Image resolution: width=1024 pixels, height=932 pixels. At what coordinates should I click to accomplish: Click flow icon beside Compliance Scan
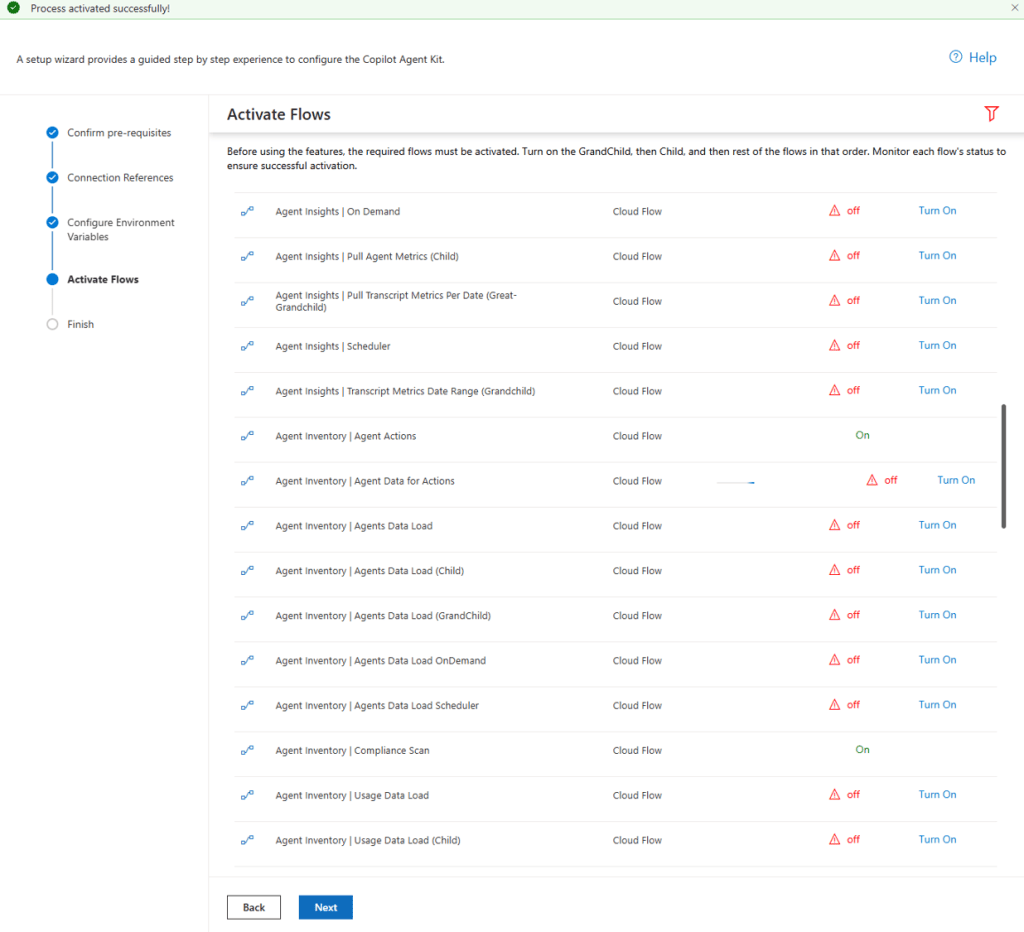[247, 750]
